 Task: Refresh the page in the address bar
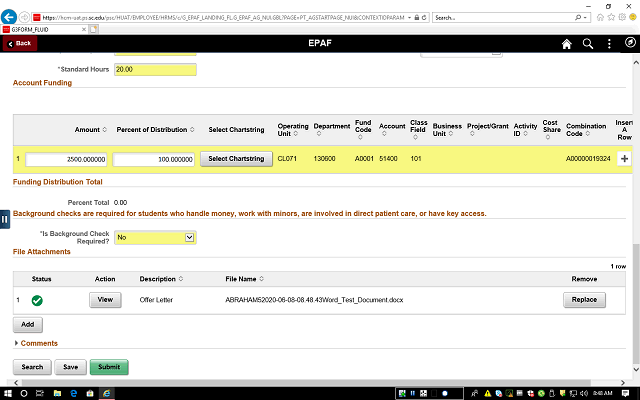point(424,18)
